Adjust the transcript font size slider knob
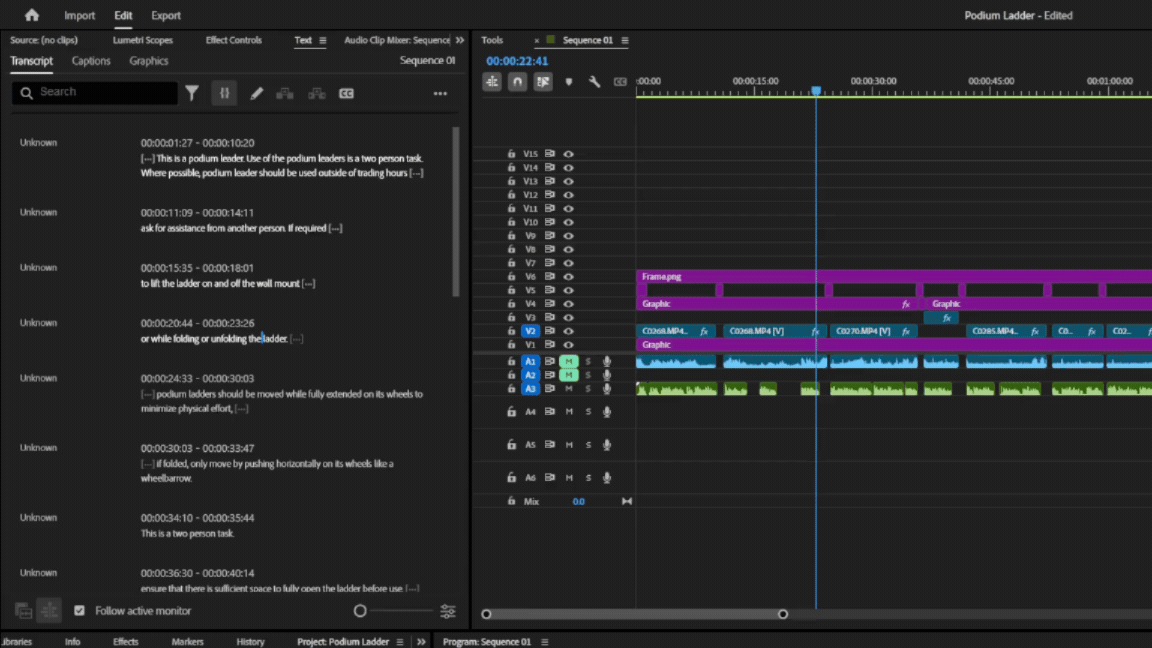 coord(360,611)
